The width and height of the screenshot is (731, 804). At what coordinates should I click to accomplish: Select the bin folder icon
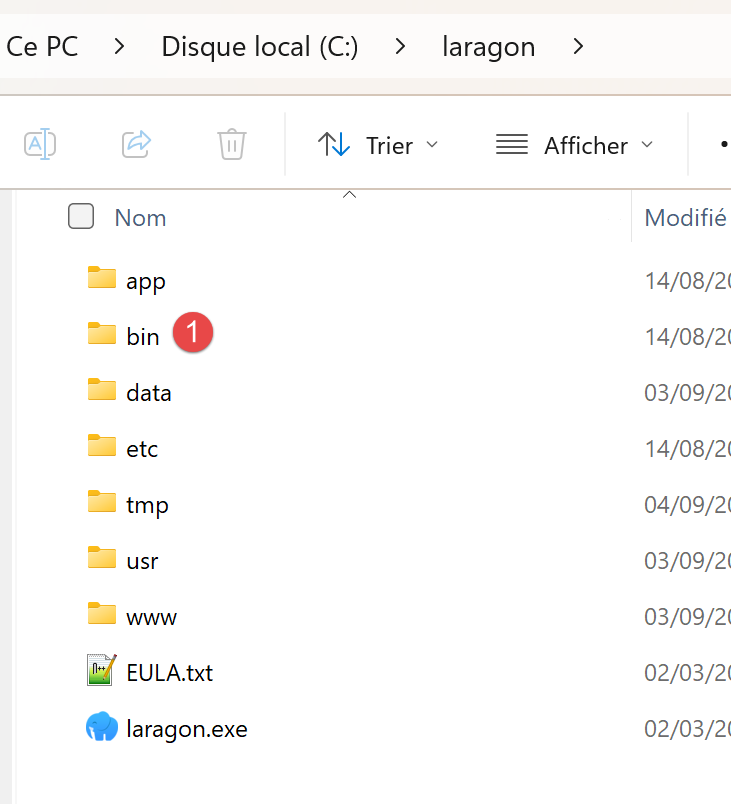click(x=101, y=333)
